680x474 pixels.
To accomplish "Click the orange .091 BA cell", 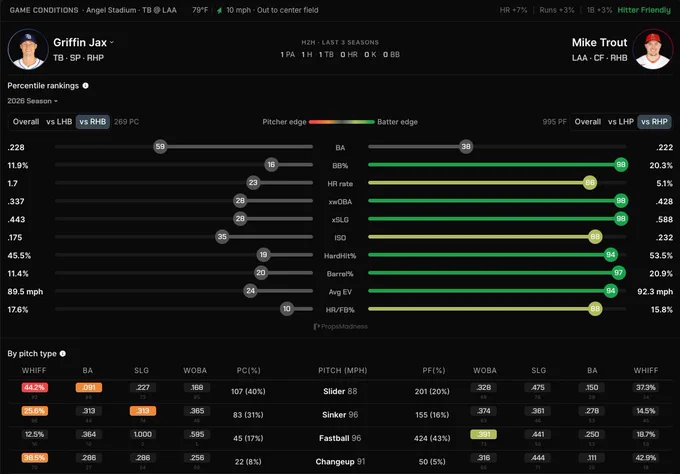I will [x=89, y=387].
